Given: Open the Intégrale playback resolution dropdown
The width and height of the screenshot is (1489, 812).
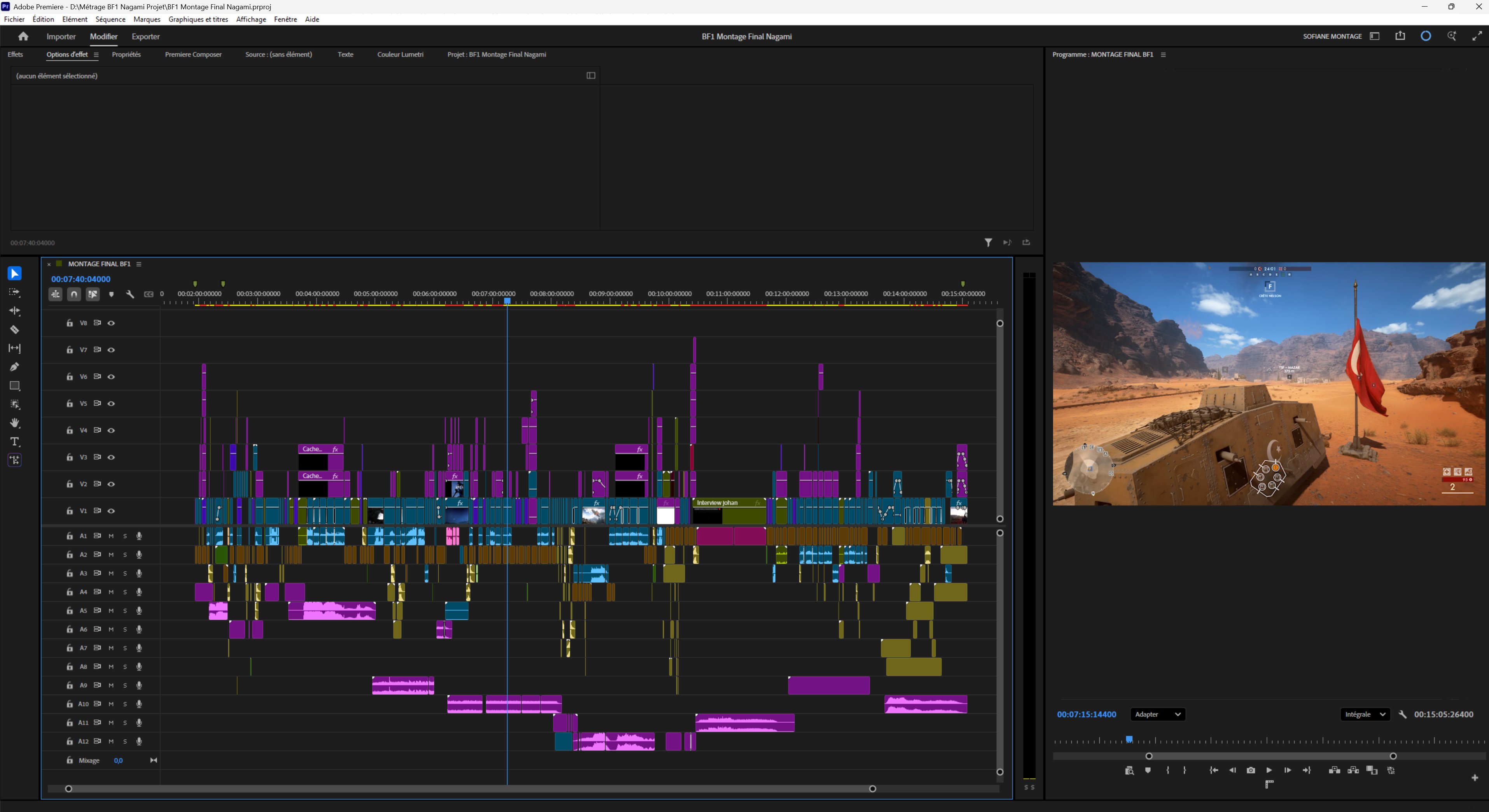Looking at the screenshot, I should click(1365, 714).
